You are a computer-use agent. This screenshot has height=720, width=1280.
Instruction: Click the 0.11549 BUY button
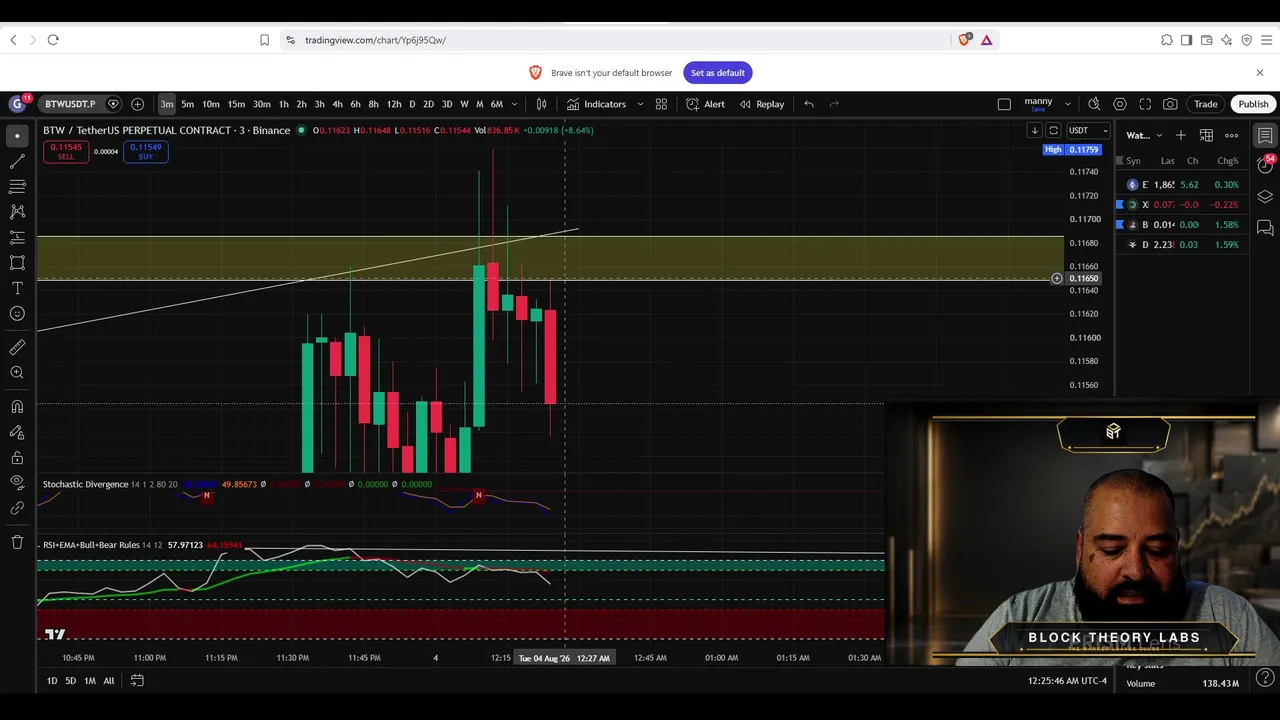tap(146, 152)
